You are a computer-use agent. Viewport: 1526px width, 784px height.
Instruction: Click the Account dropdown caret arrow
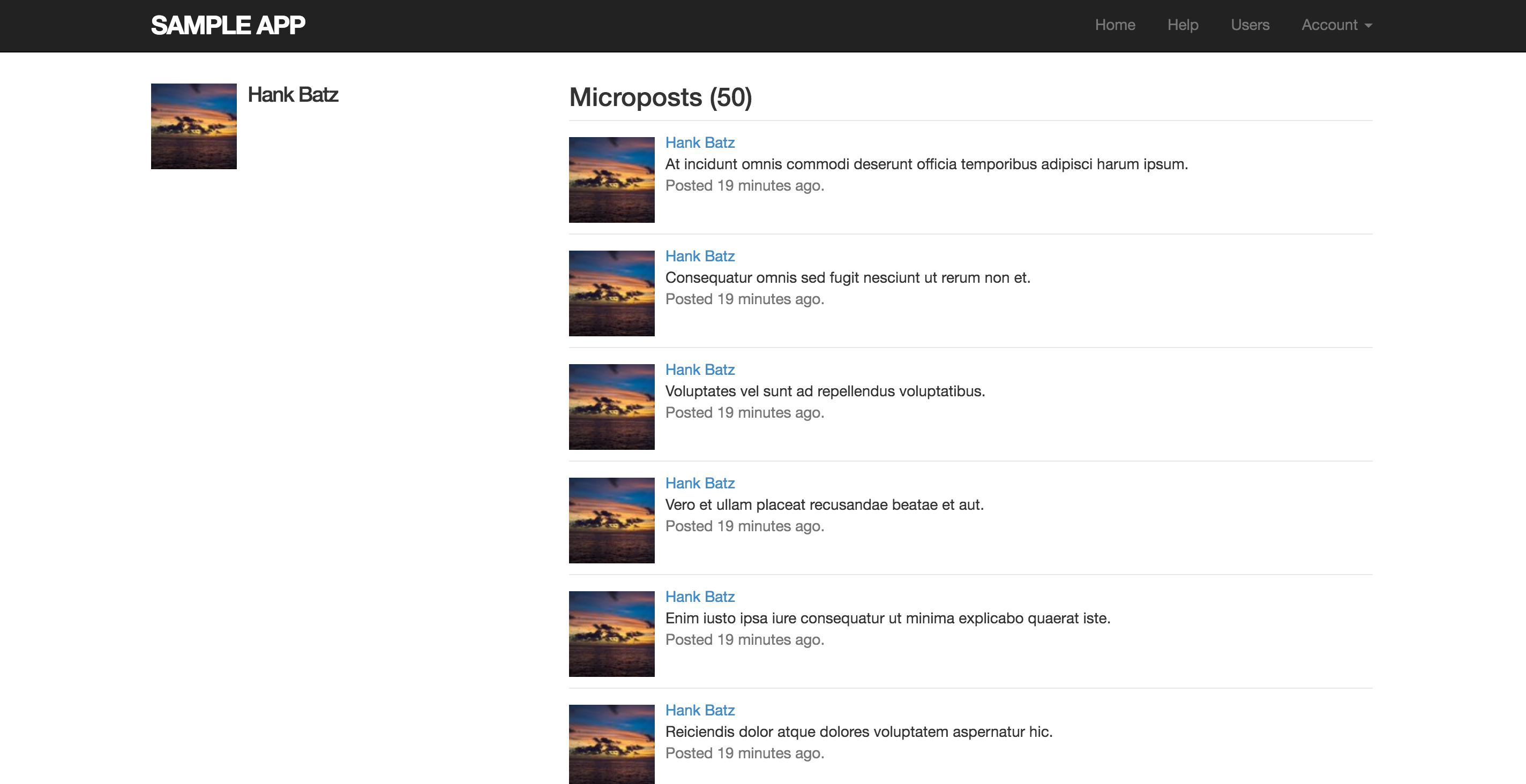pos(1368,26)
